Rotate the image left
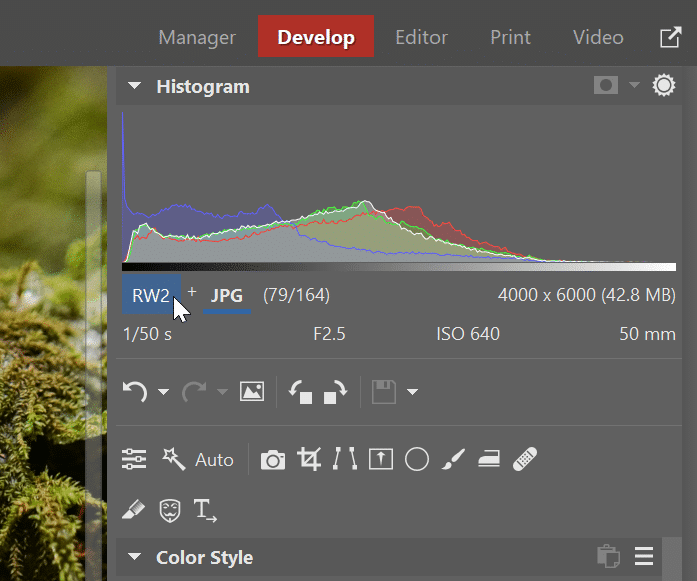Viewport: 697px width, 581px height. (300, 392)
